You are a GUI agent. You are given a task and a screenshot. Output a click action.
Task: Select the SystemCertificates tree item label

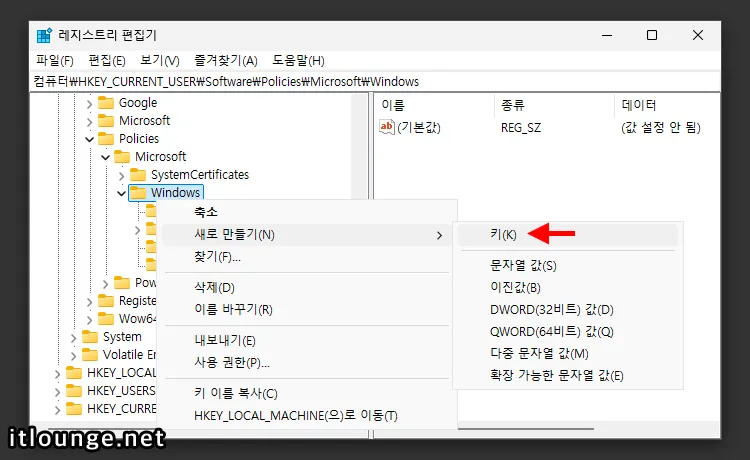(x=200, y=175)
